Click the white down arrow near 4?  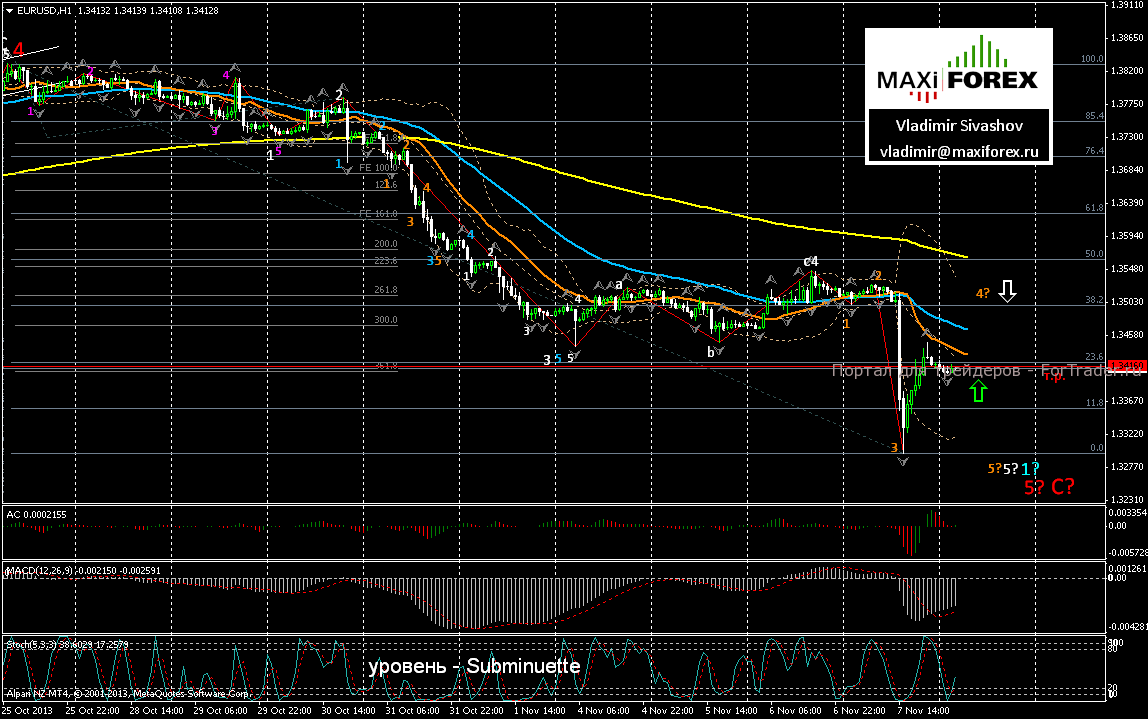(1007, 291)
